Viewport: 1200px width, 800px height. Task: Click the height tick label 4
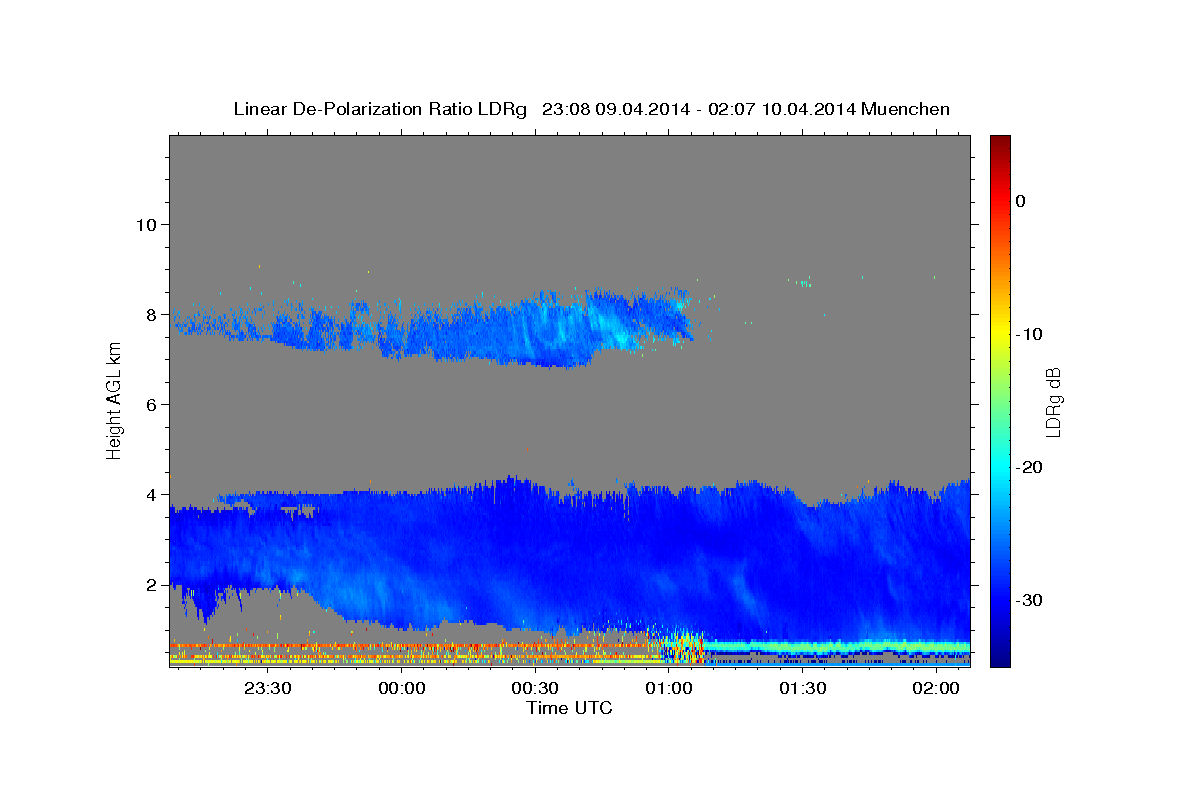[152, 494]
